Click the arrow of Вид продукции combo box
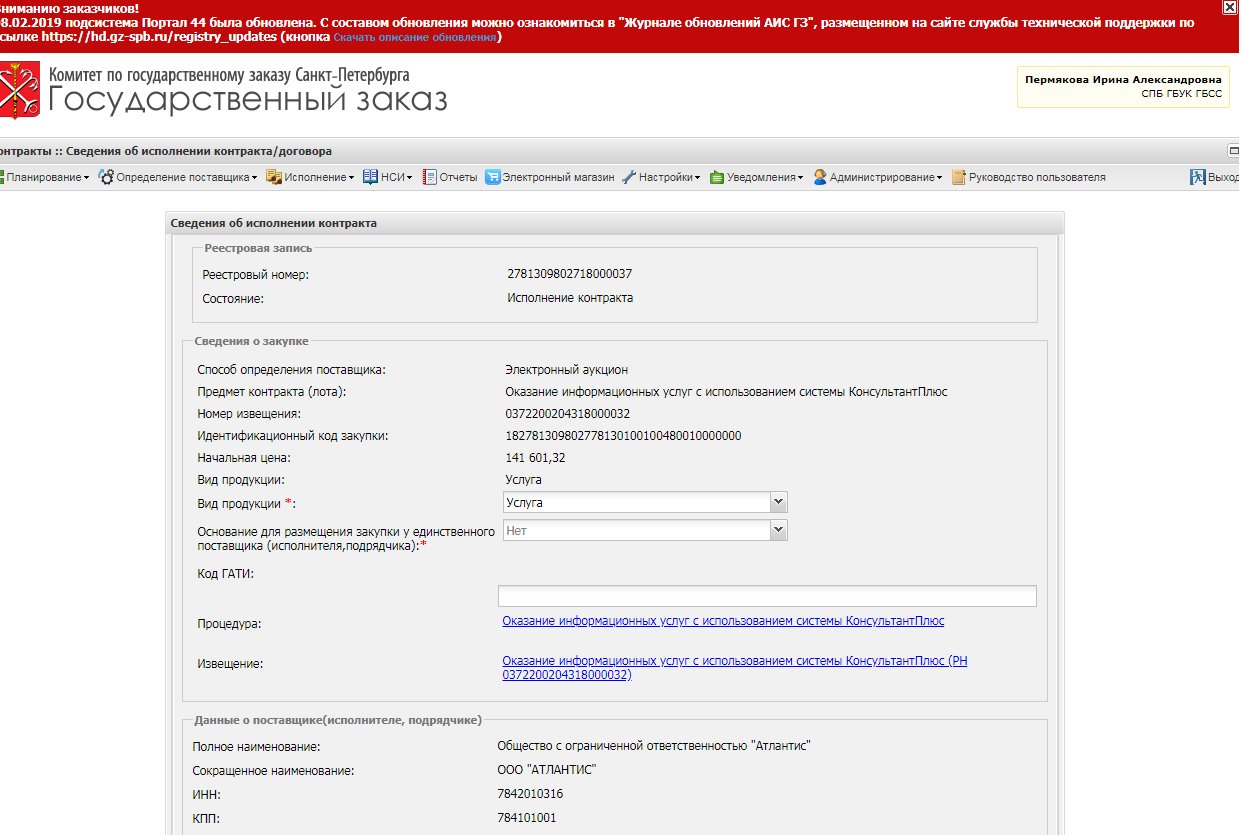Screen dimensions: 1241x835 coord(779,502)
